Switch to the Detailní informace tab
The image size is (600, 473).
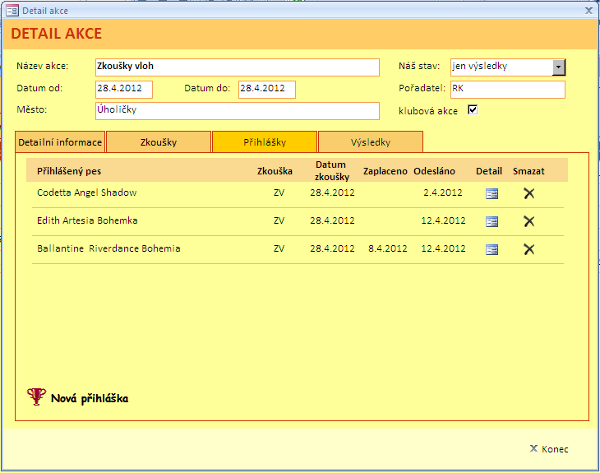coord(60,142)
